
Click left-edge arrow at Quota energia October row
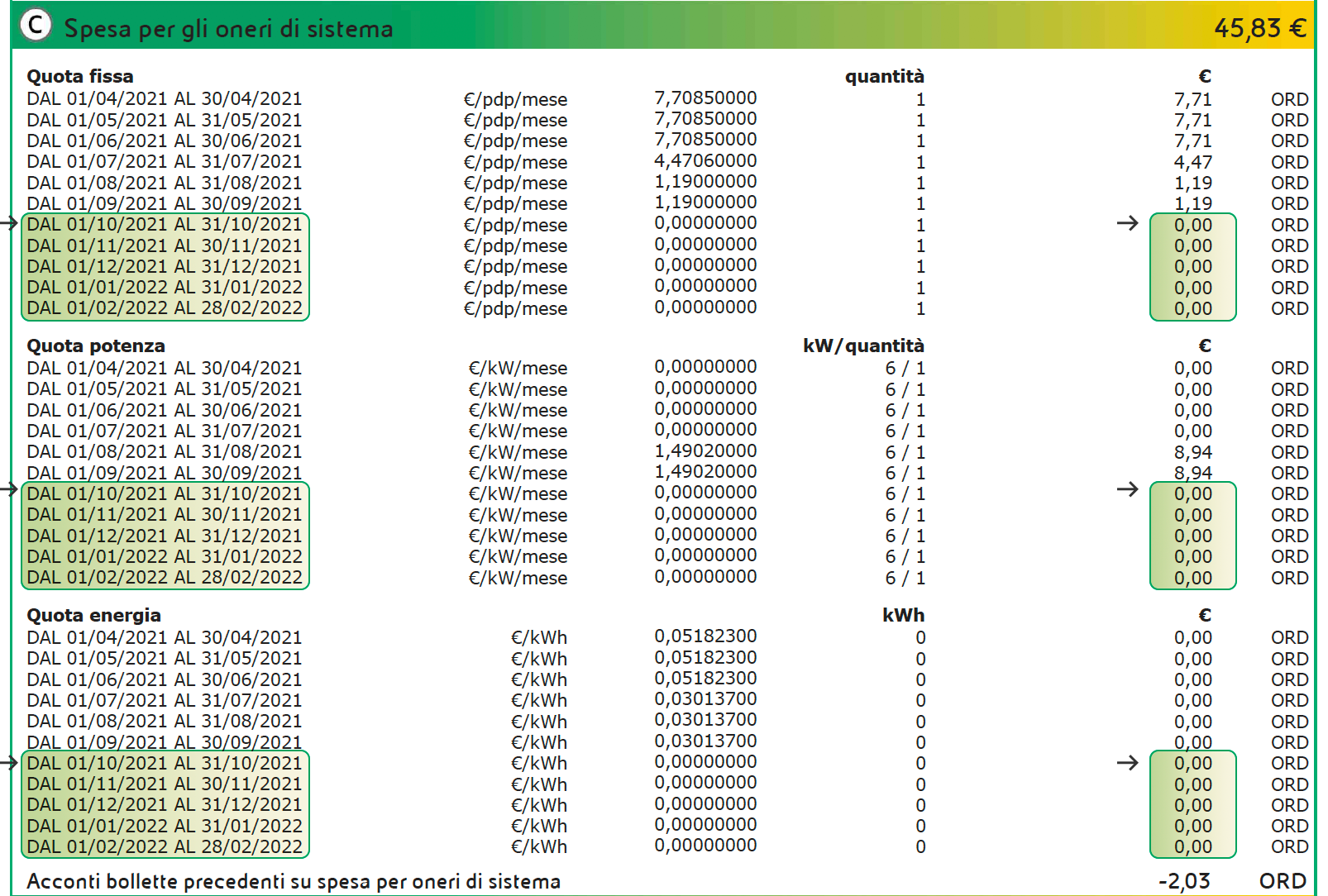click(x=9, y=762)
